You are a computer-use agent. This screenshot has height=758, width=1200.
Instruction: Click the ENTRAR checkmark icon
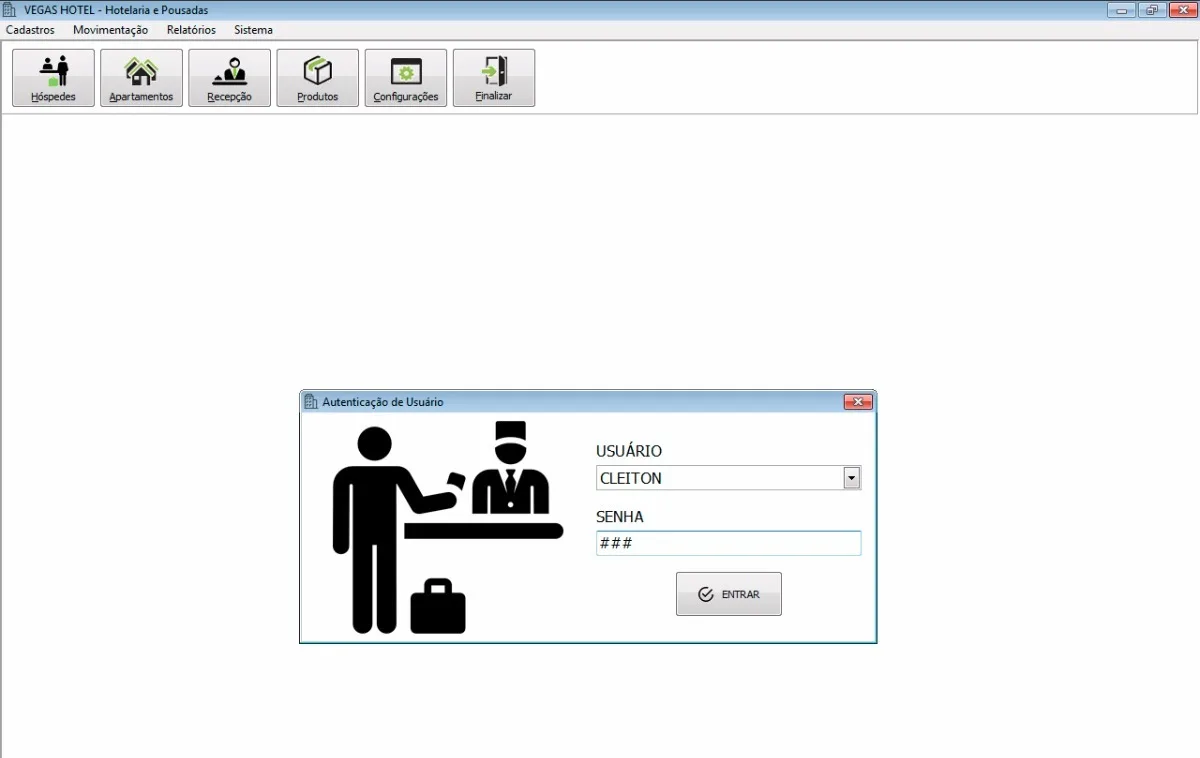[706, 594]
